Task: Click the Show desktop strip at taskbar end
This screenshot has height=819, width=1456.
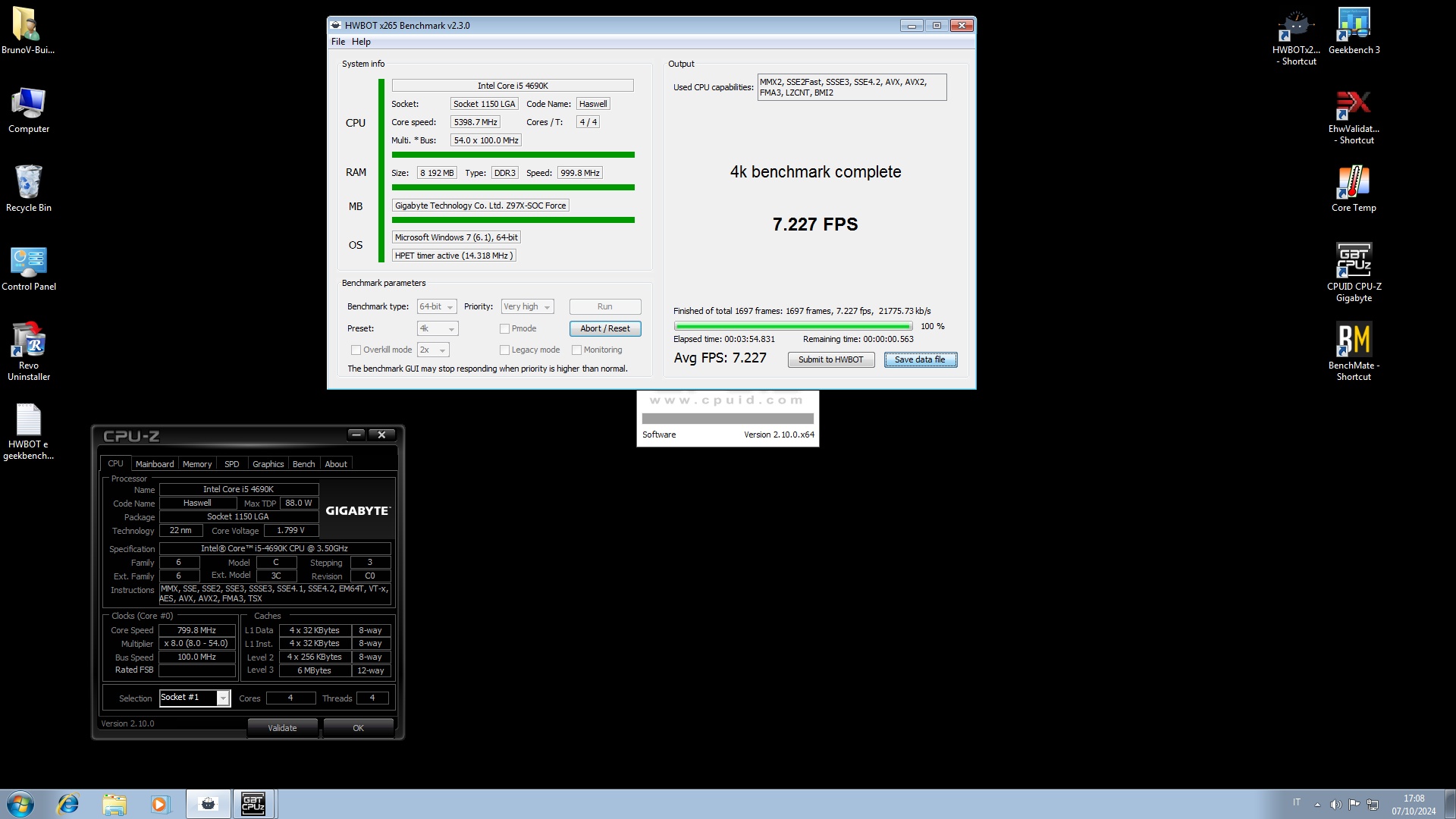Action: [x=1451, y=804]
